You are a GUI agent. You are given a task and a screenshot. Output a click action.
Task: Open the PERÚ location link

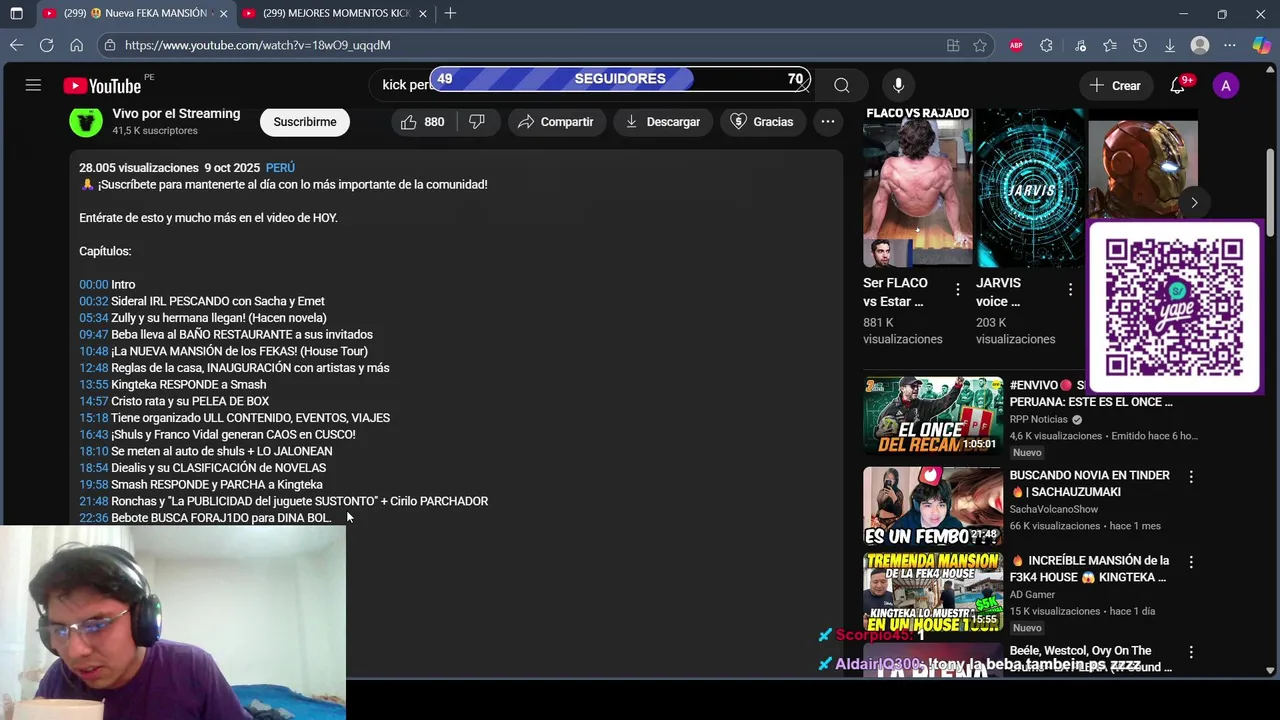(x=280, y=168)
